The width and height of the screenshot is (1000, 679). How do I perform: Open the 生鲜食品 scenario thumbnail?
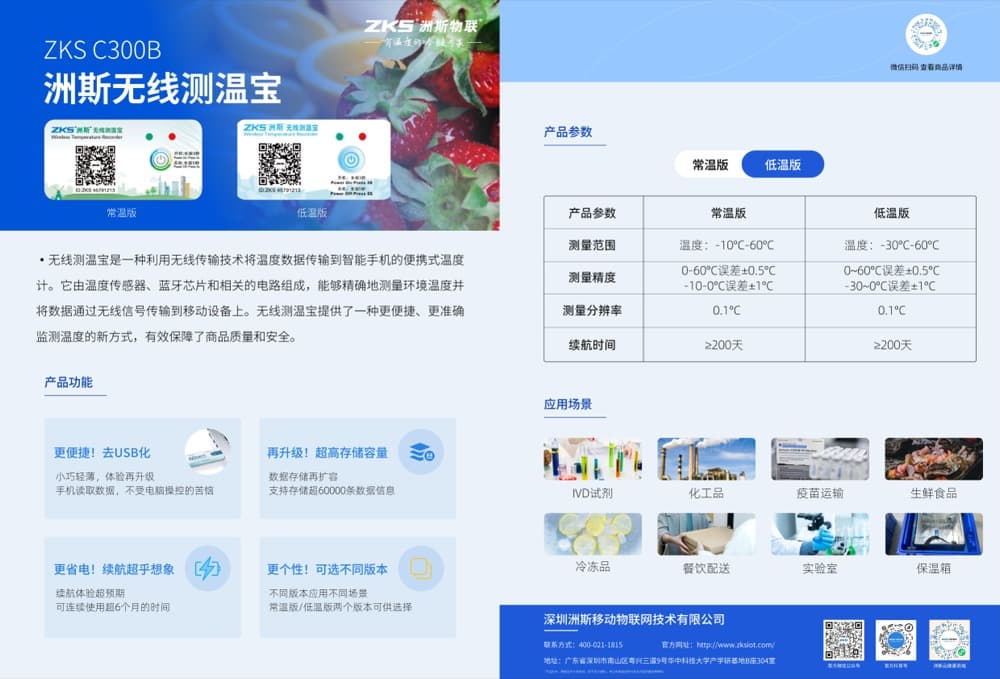point(934,459)
